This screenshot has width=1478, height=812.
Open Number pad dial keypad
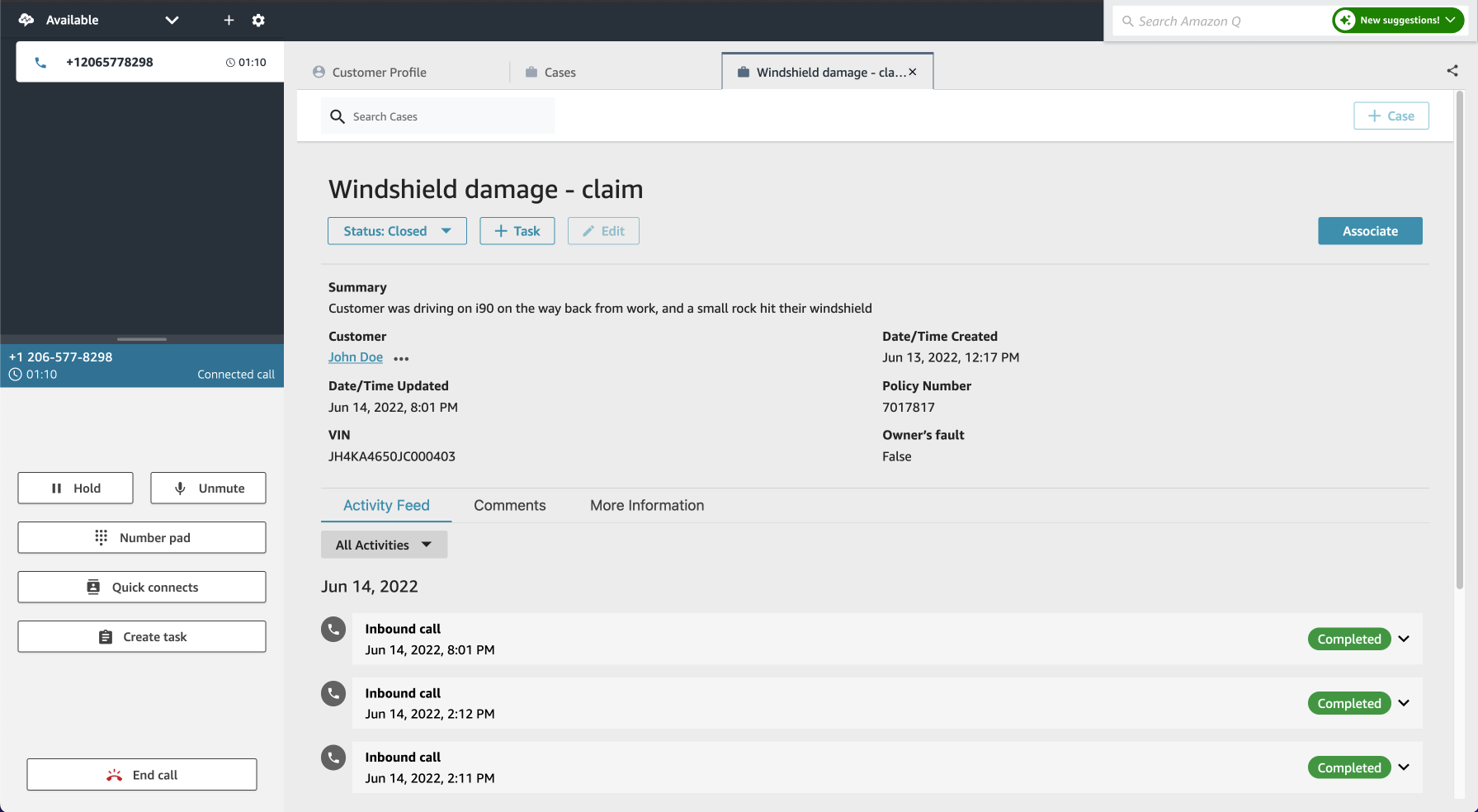tap(142, 538)
